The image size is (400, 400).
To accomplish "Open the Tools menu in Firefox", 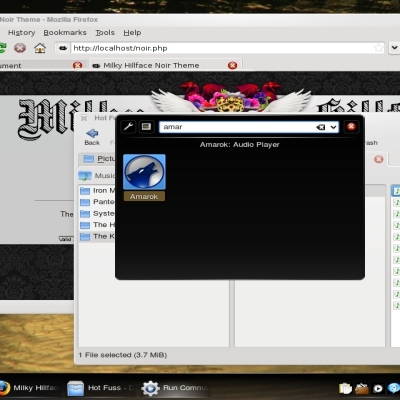I will click(105, 33).
